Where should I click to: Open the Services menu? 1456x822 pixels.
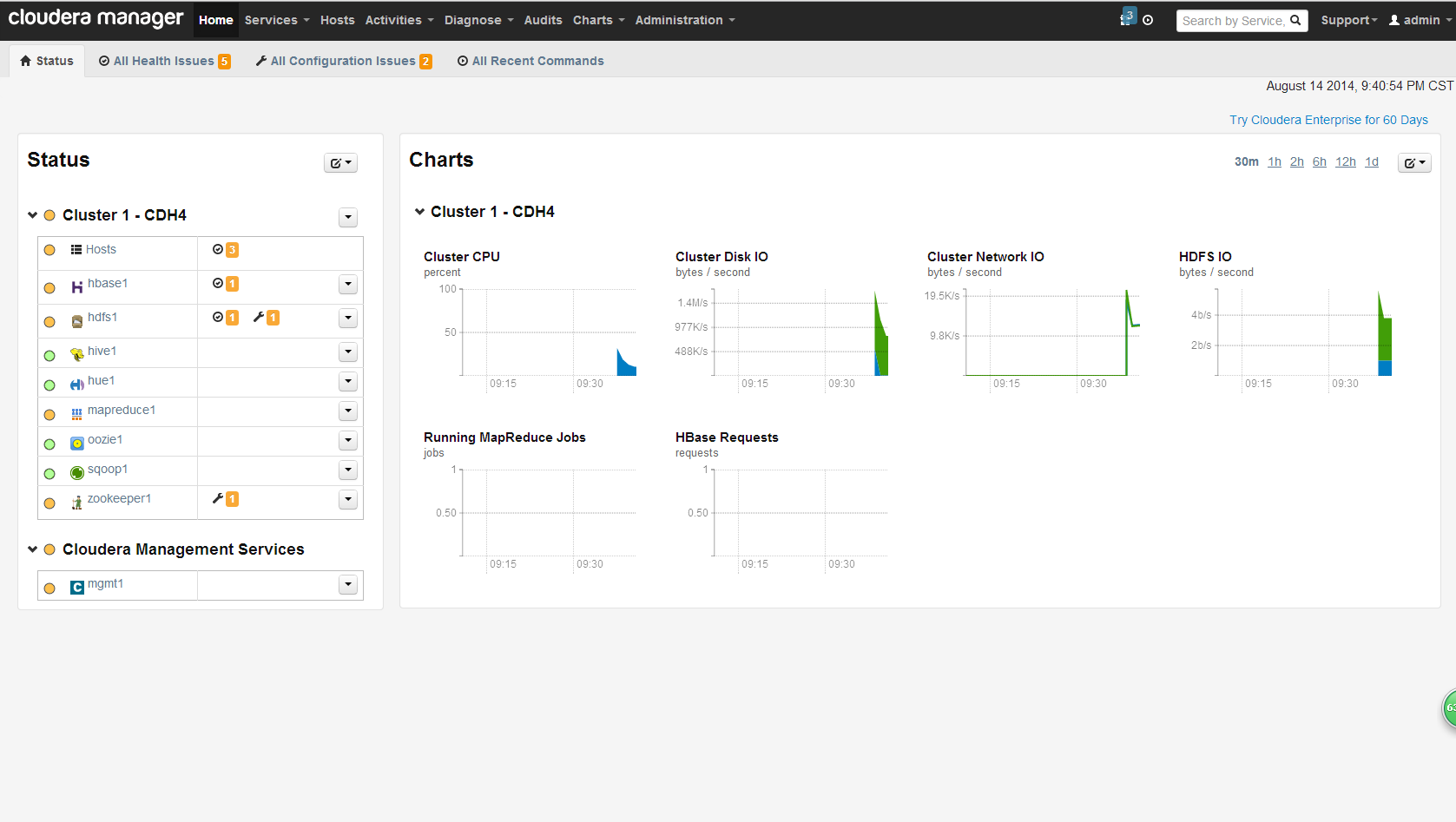pos(276,20)
